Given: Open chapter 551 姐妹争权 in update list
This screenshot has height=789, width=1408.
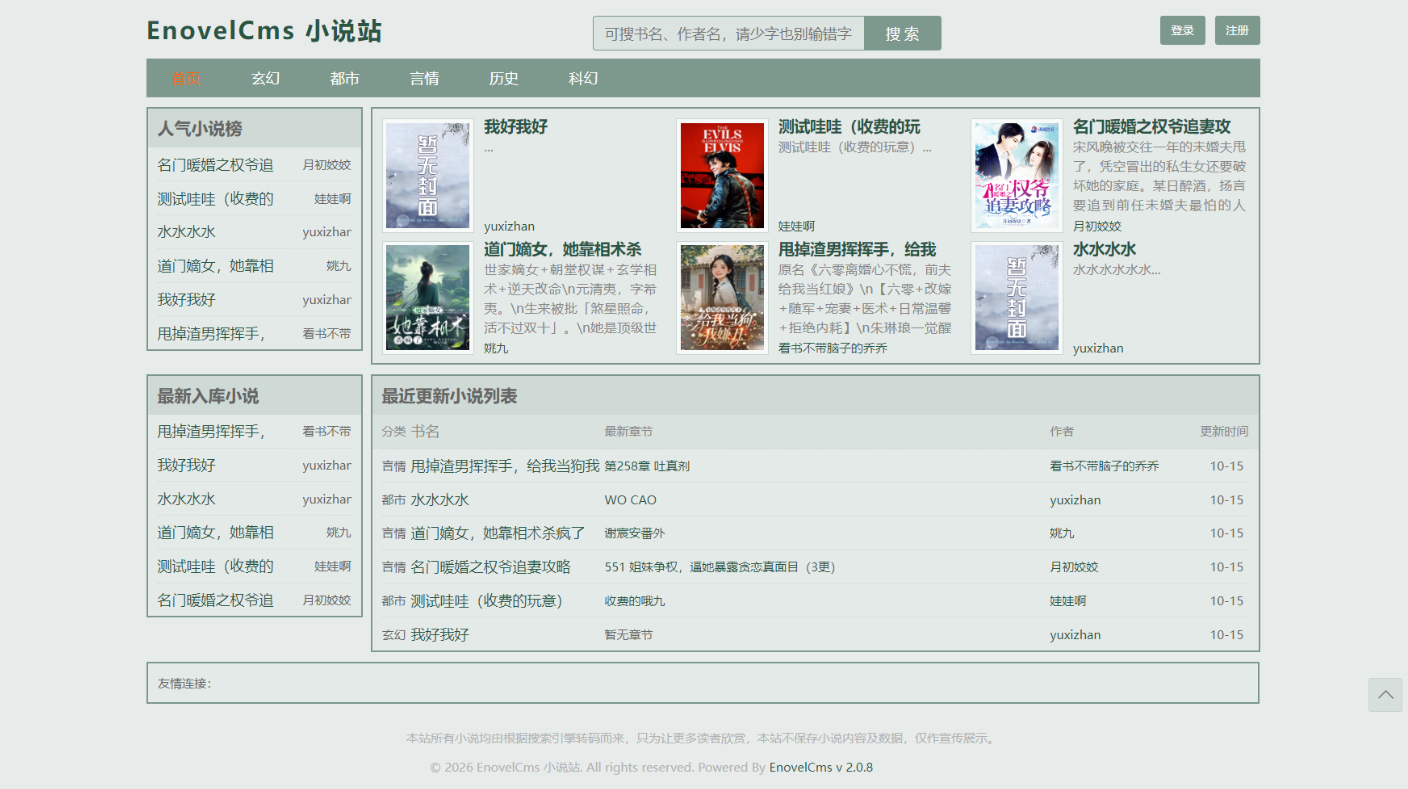Looking at the screenshot, I should pos(719,567).
